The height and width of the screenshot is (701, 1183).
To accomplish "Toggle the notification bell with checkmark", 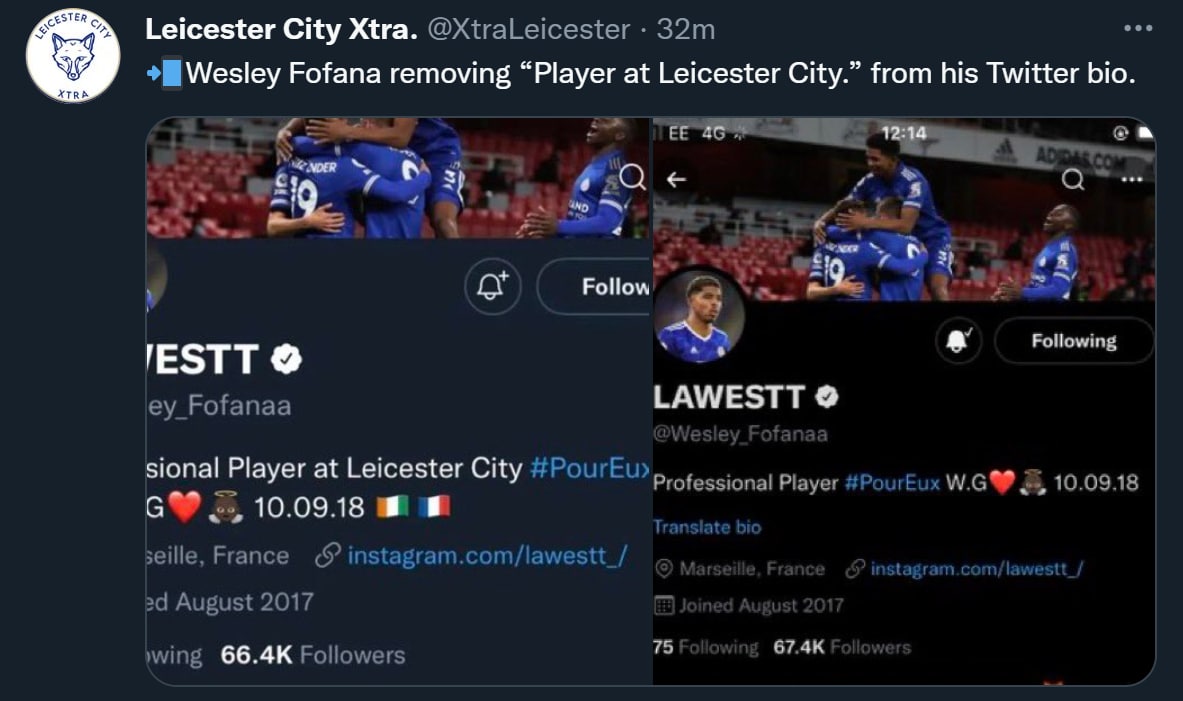I will tap(959, 341).
